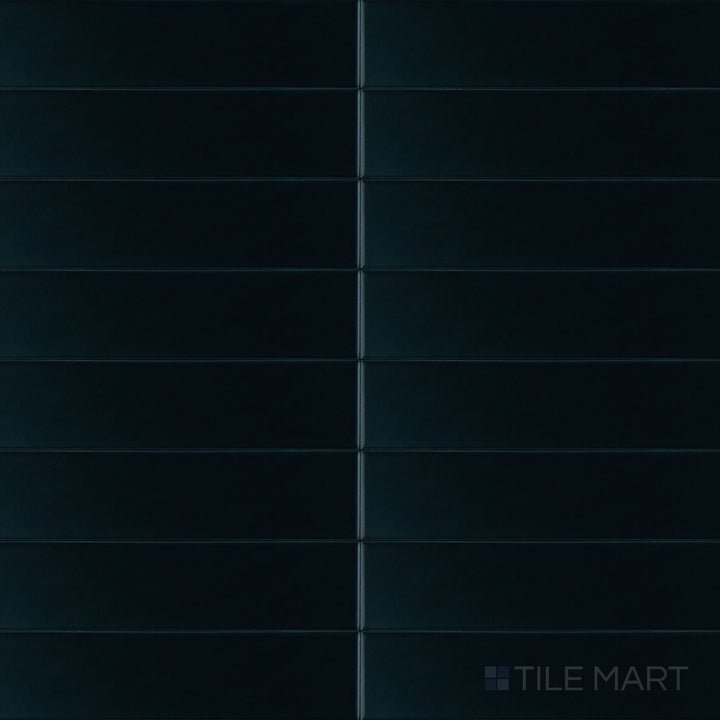
Task: Click the letter M in TILE MART
Action: tap(607, 678)
